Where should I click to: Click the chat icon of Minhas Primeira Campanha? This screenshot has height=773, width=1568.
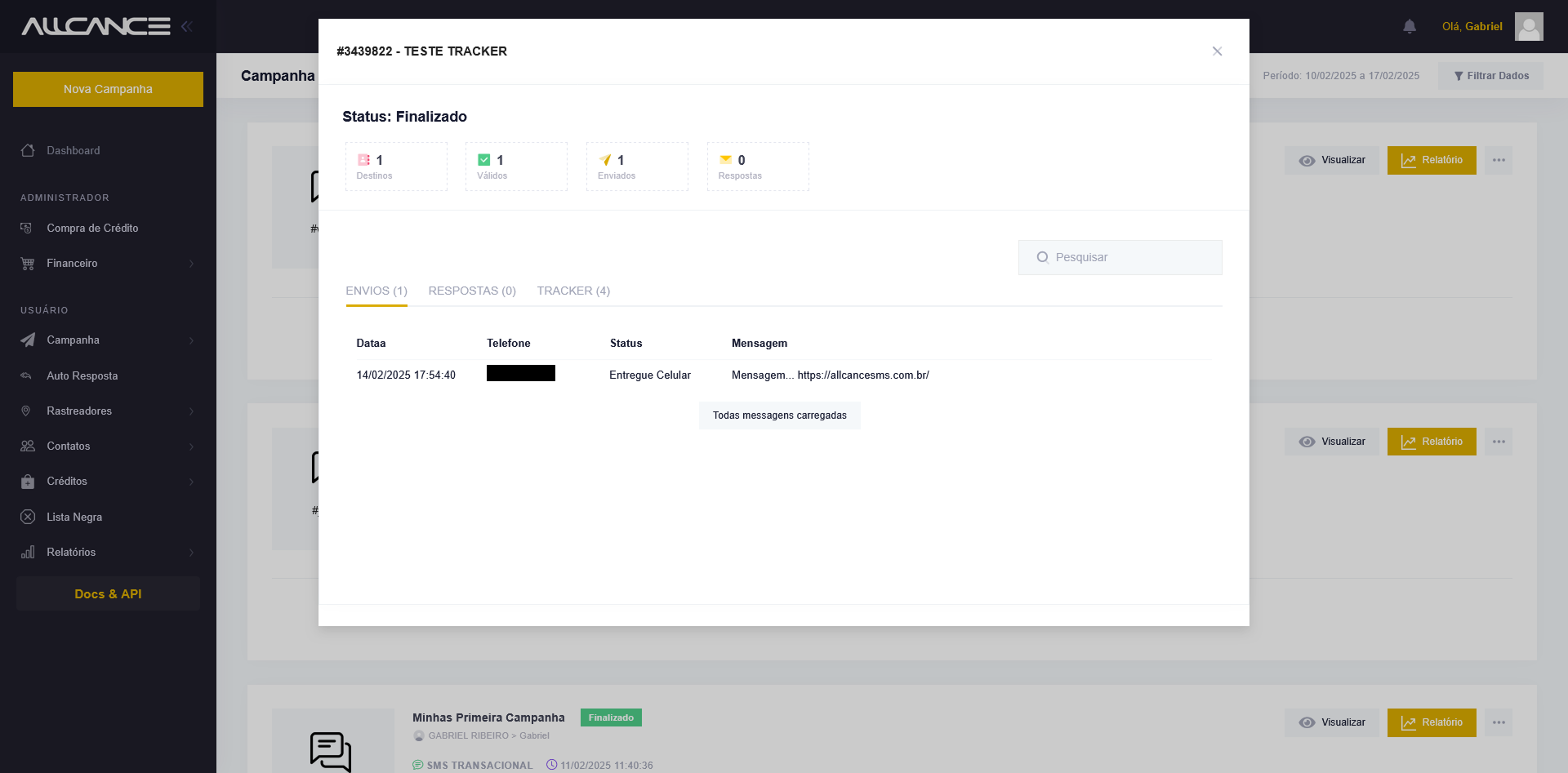coord(331,751)
